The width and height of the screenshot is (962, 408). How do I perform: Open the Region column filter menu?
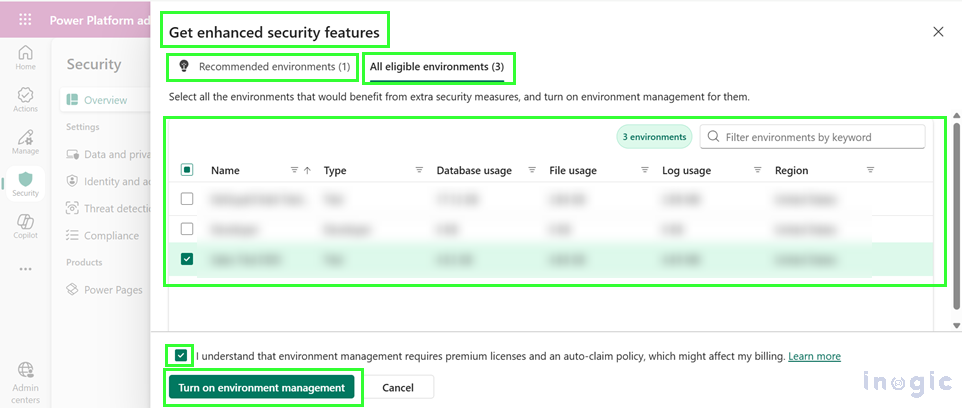[870, 171]
